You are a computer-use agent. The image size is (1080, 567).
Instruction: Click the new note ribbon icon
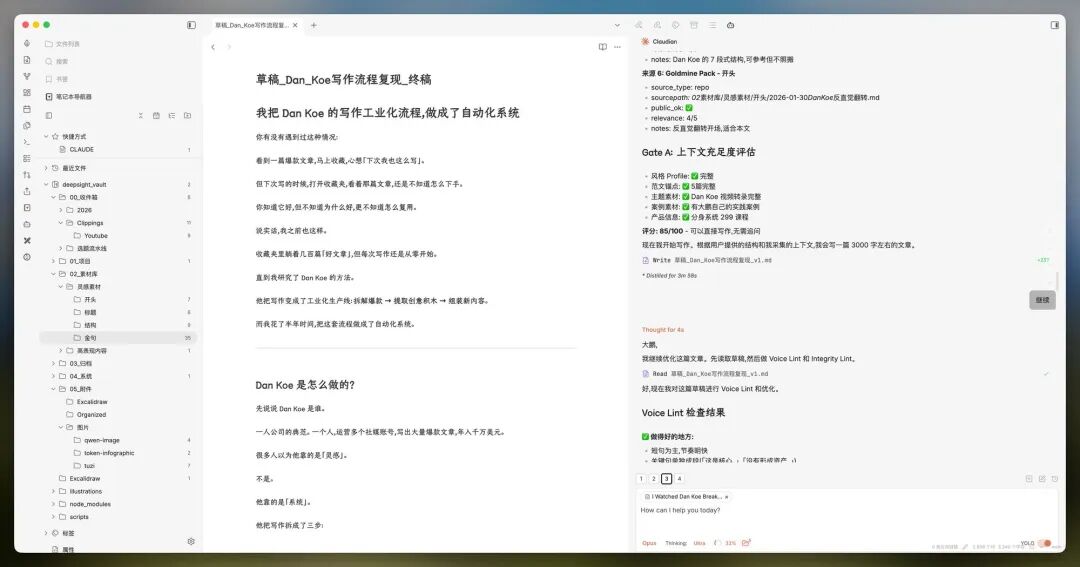coord(27,60)
